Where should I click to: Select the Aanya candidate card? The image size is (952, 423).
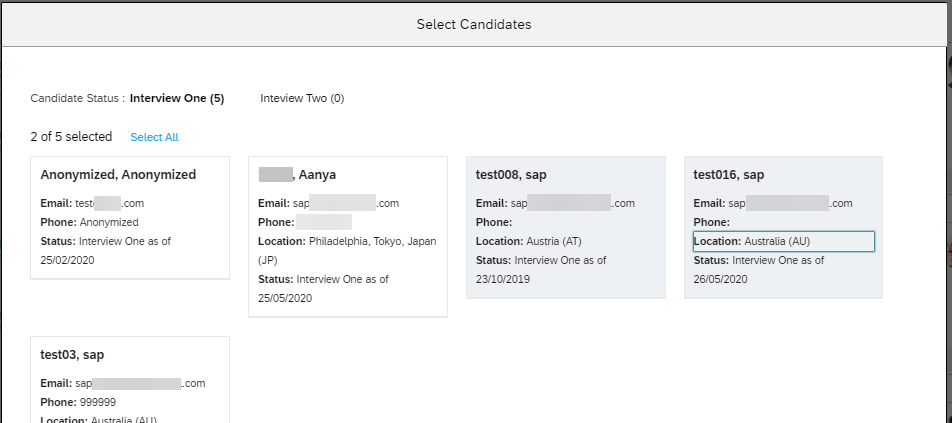348,237
